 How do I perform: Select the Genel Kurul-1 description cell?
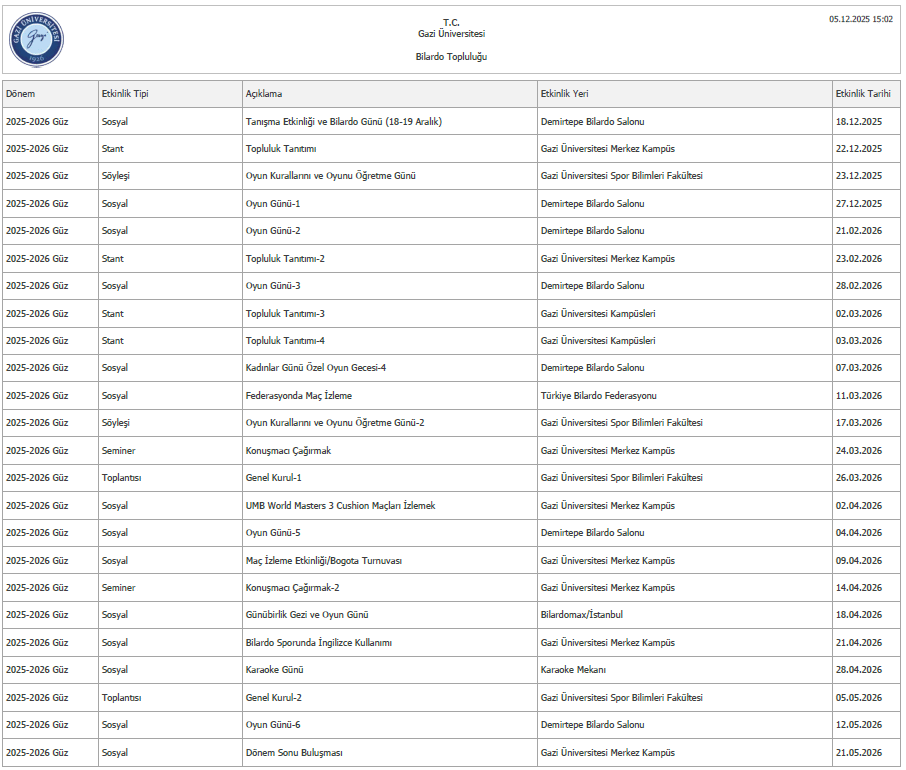[x=273, y=478]
